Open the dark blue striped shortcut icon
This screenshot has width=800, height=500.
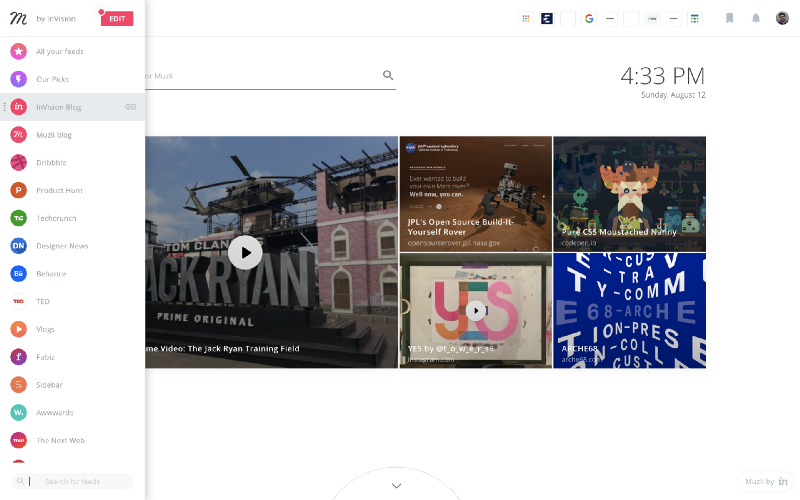pos(546,19)
